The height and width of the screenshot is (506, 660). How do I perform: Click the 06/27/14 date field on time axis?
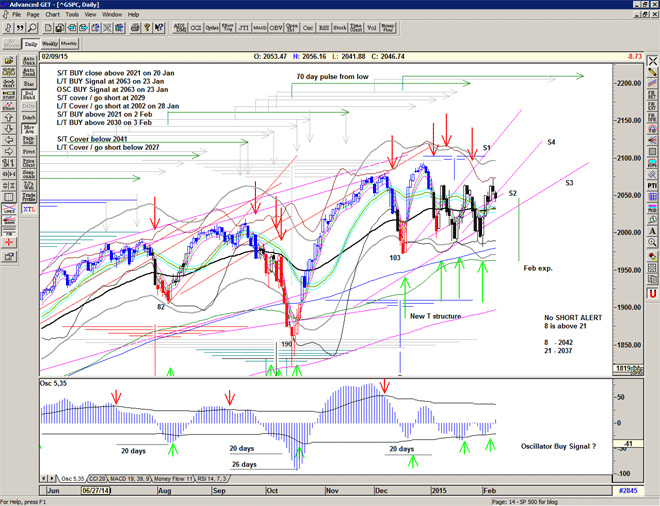(96, 490)
